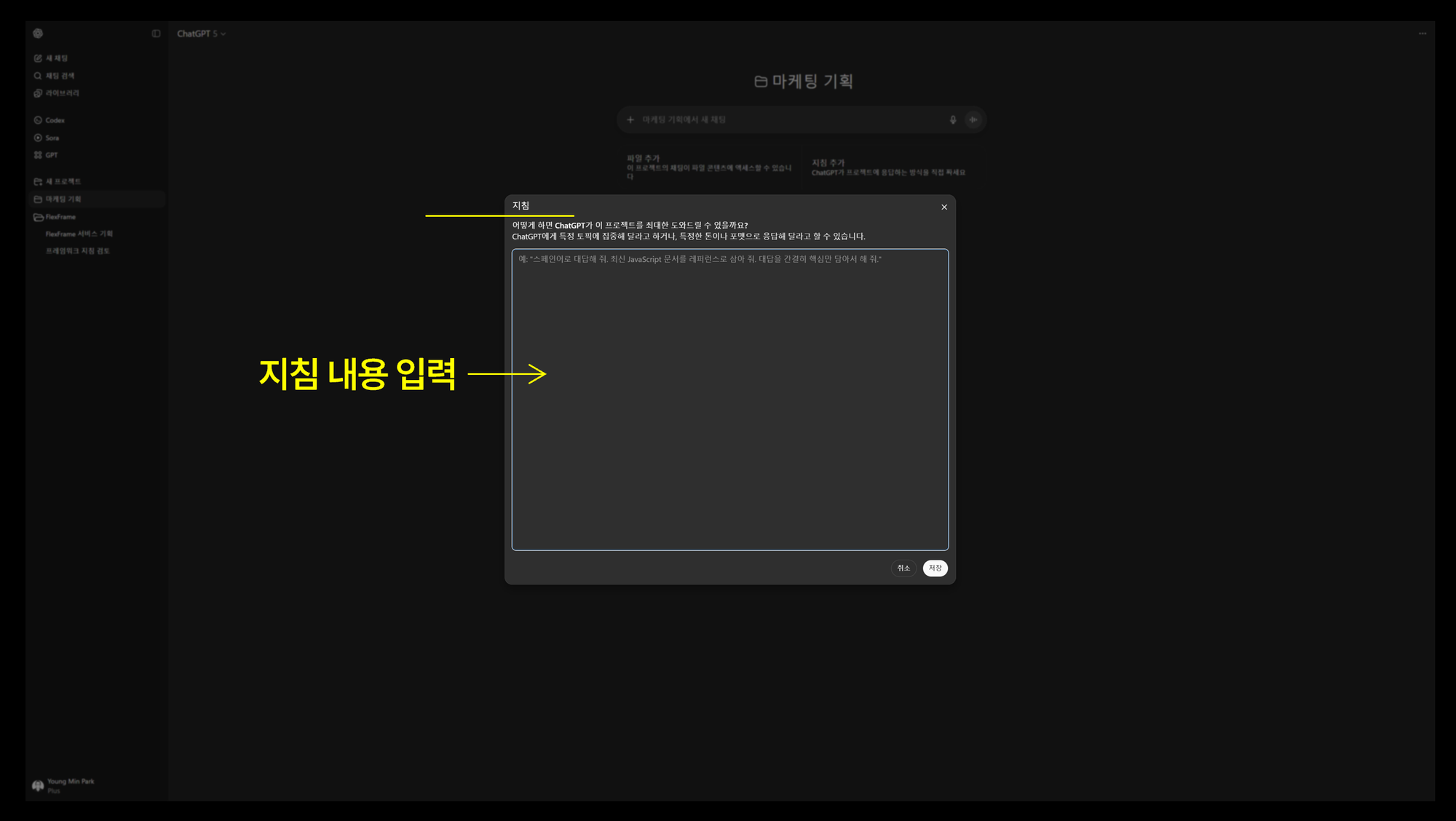This screenshot has width=1456, height=821.
Task: Toggle the sidebar collapse icon
Action: pos(156,33)
